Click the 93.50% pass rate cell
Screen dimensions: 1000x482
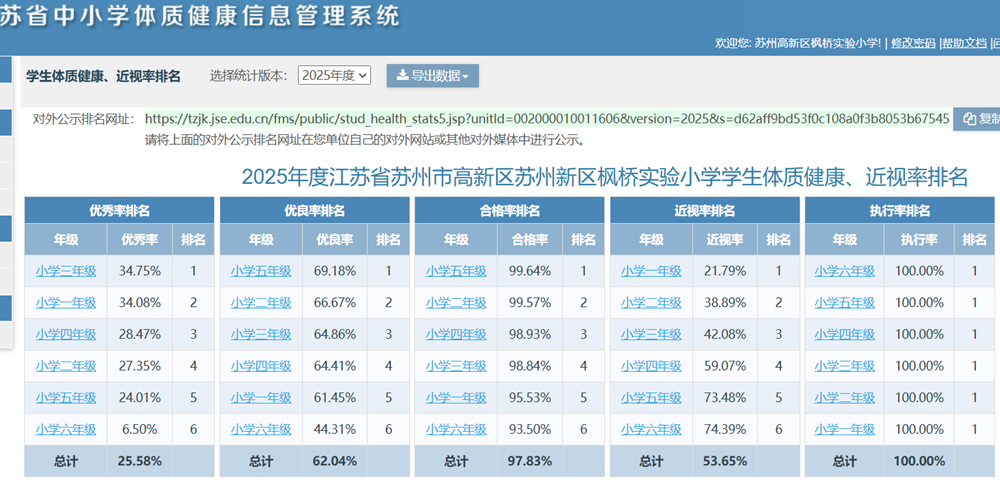point(530,429)
